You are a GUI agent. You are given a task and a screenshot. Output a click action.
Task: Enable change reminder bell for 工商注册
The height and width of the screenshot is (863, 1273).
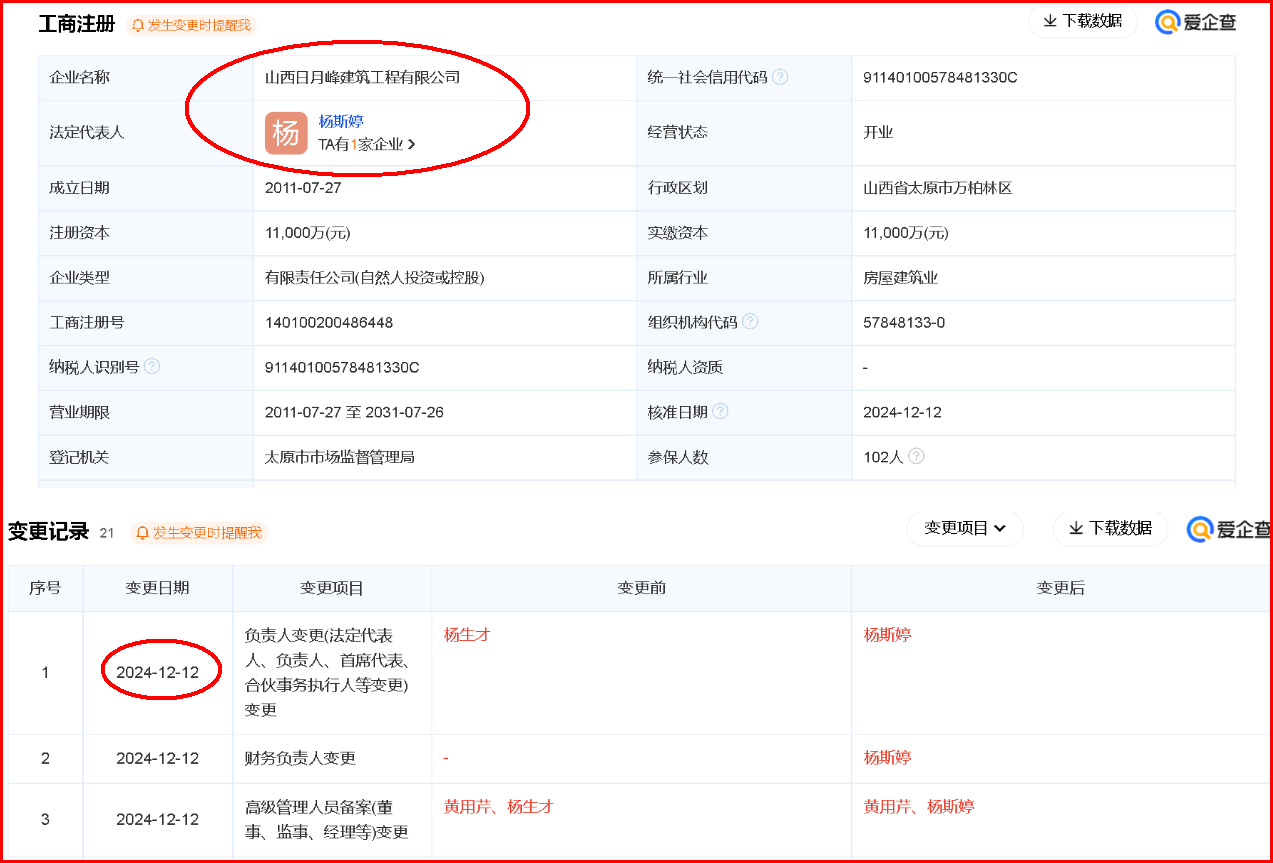pos(191,25)
